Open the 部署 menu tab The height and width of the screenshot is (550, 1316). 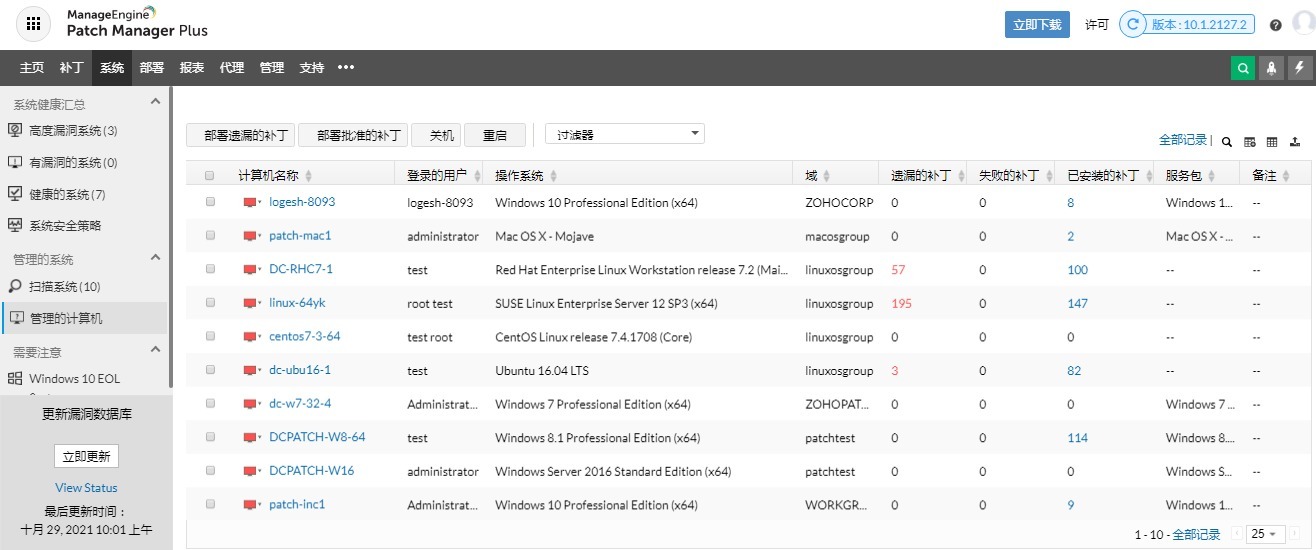coord(152,68)
